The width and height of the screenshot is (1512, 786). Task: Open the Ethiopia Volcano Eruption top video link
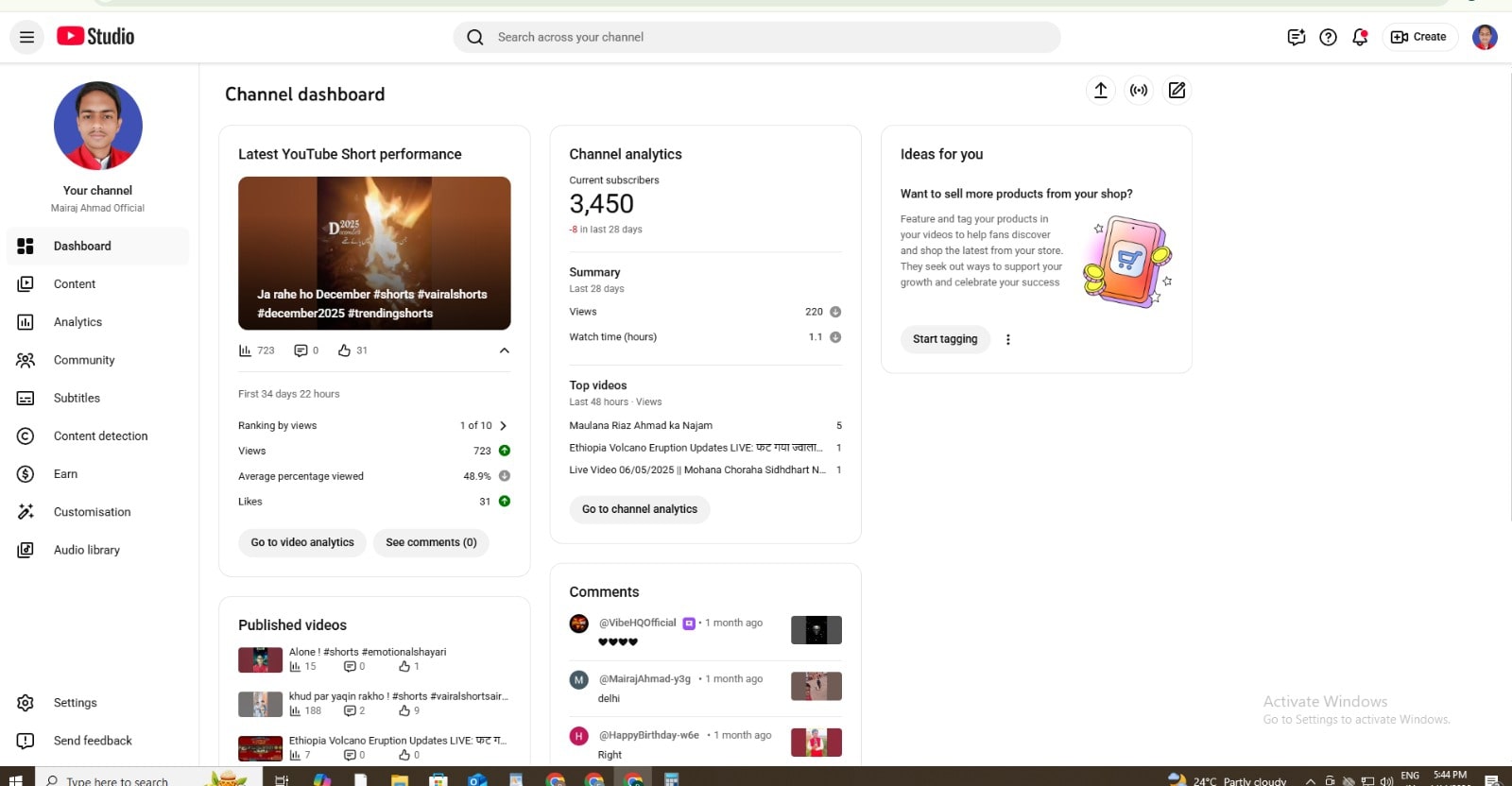[x=696, y=448]
